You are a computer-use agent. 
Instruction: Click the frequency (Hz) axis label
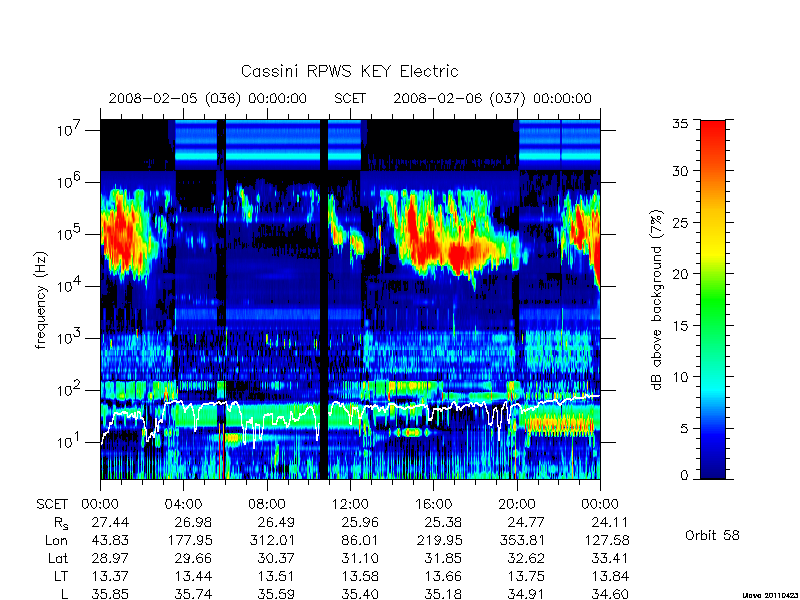click(x=41, y=301)
